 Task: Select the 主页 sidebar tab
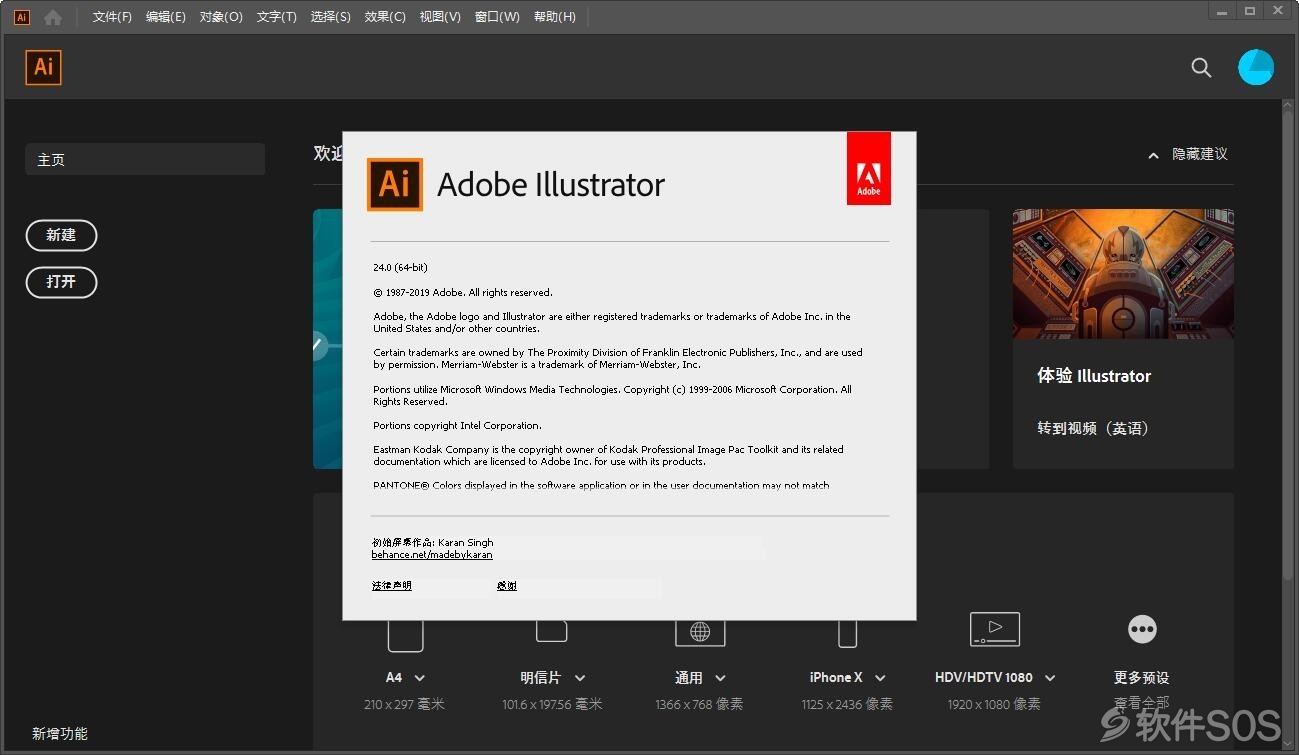point(145,160)
